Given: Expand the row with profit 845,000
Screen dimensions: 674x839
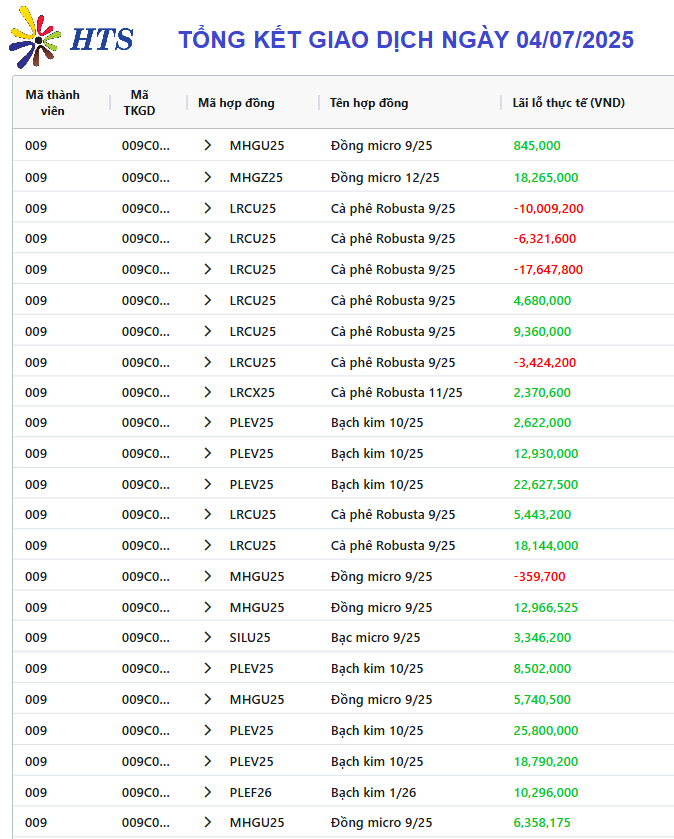Looking at the screenshot, I should (208, 146).
